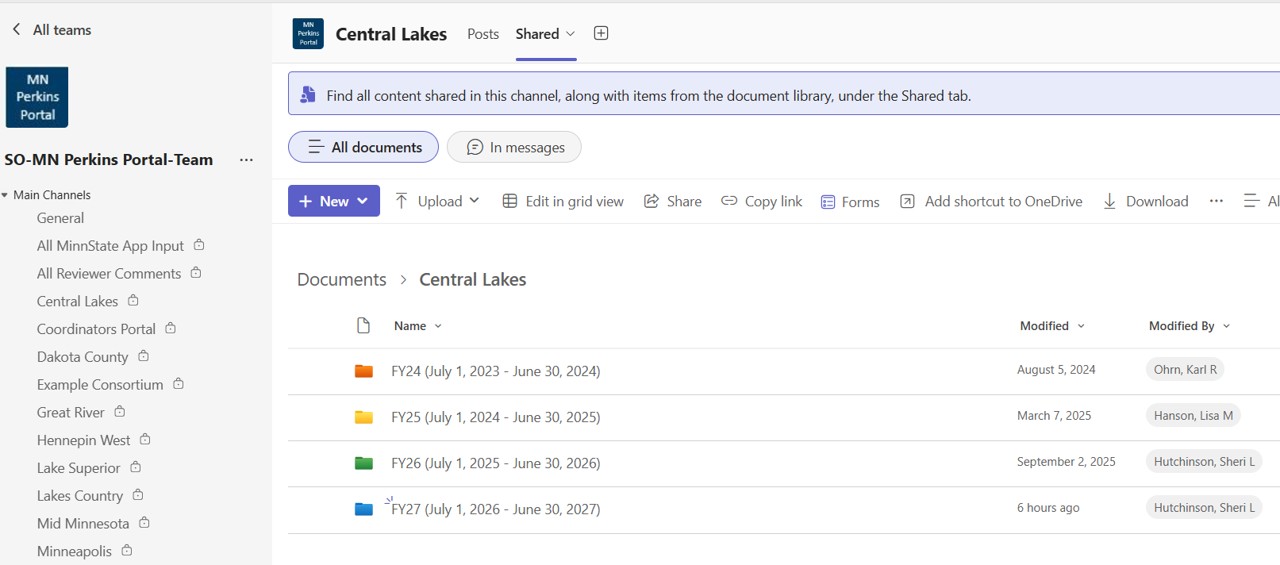
Task: Collapse the Main Channels section
Action: 5,195
